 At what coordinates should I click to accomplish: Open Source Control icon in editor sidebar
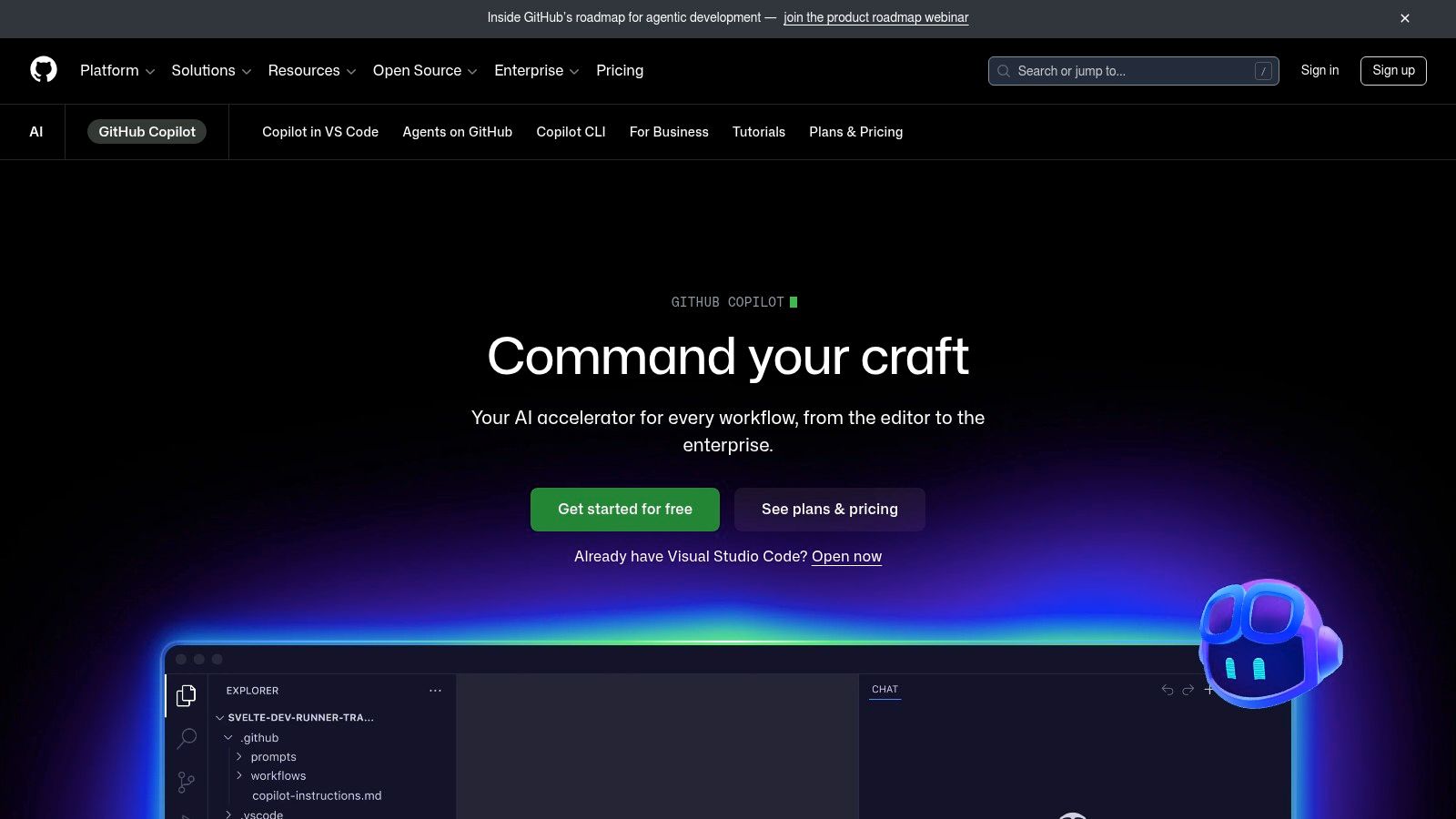pyautogui.click(x=187, y=782)
